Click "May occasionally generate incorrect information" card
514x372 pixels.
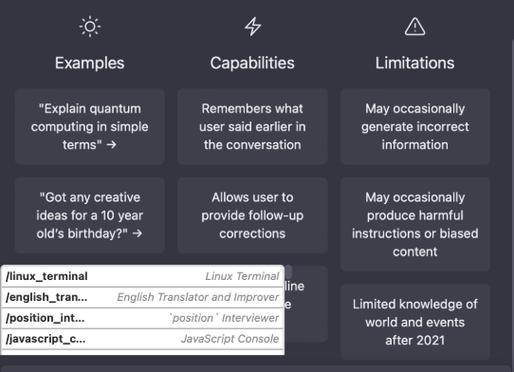tap(415, 126)
